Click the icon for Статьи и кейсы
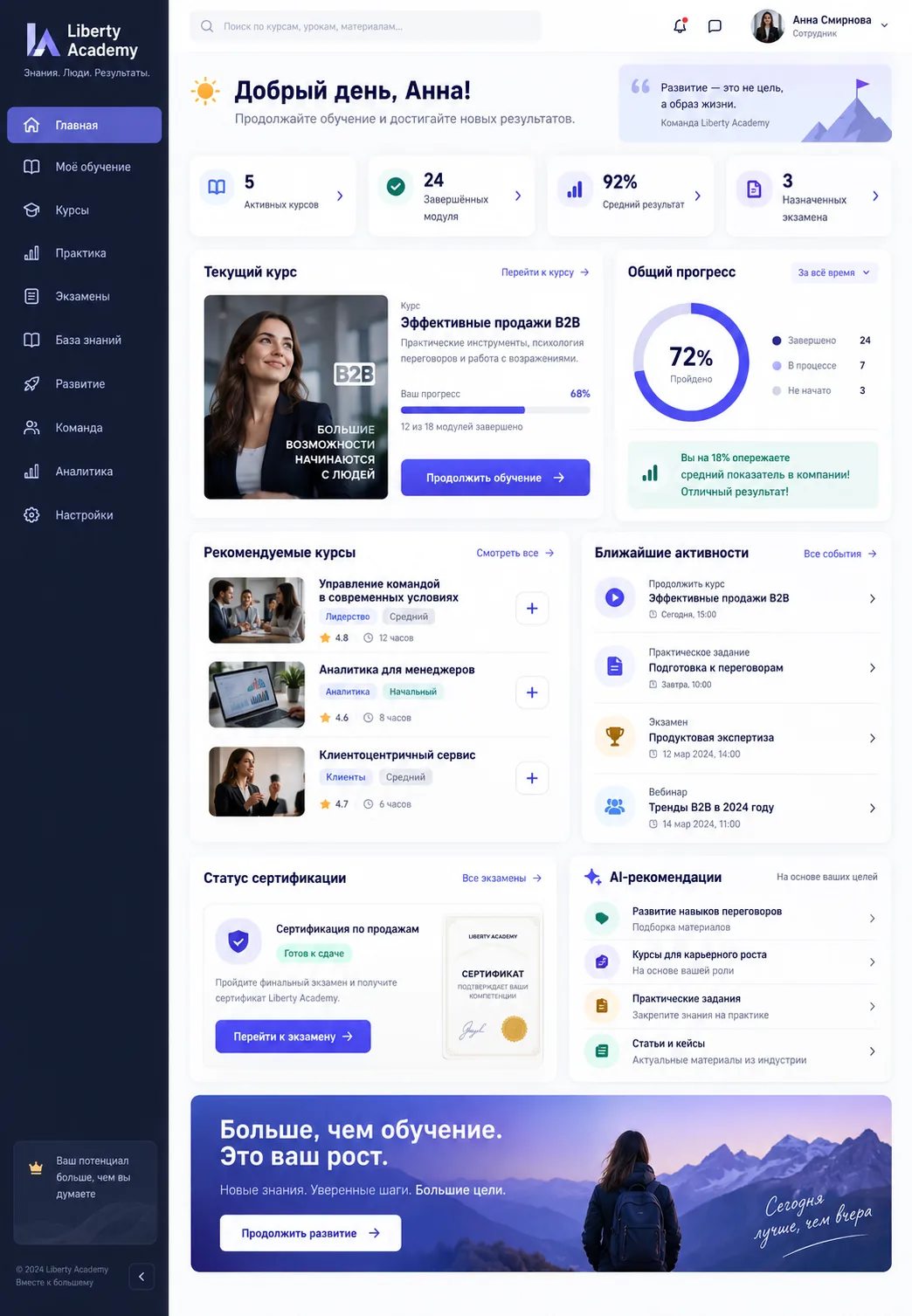Image resolution: width=912 pixels, height=1316 pixels. 601,1051
